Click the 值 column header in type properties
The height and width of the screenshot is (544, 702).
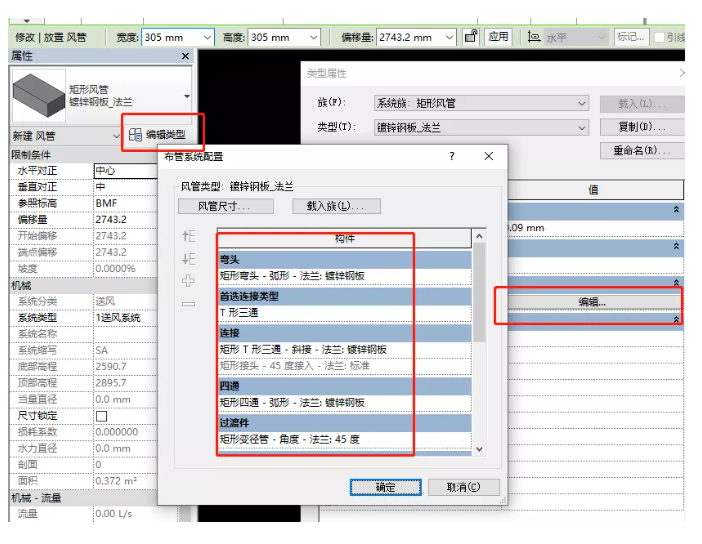pyautogui.click(x=594, y=189)
